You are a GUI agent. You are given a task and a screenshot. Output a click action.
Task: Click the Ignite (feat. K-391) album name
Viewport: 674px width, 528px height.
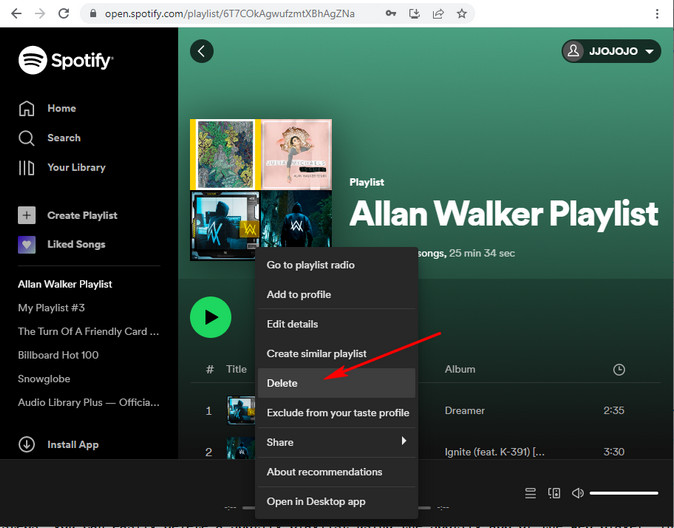tap(495, 452)
